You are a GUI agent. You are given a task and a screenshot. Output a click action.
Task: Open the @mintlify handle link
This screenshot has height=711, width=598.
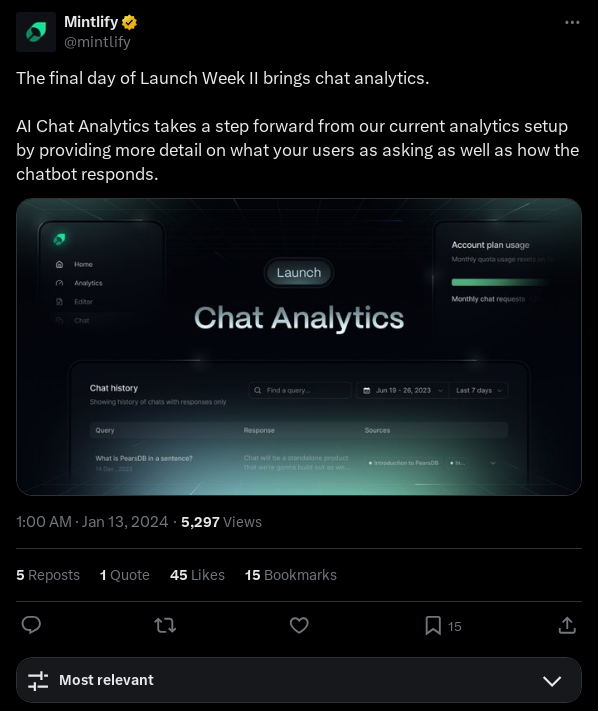[x=97, y=42]
